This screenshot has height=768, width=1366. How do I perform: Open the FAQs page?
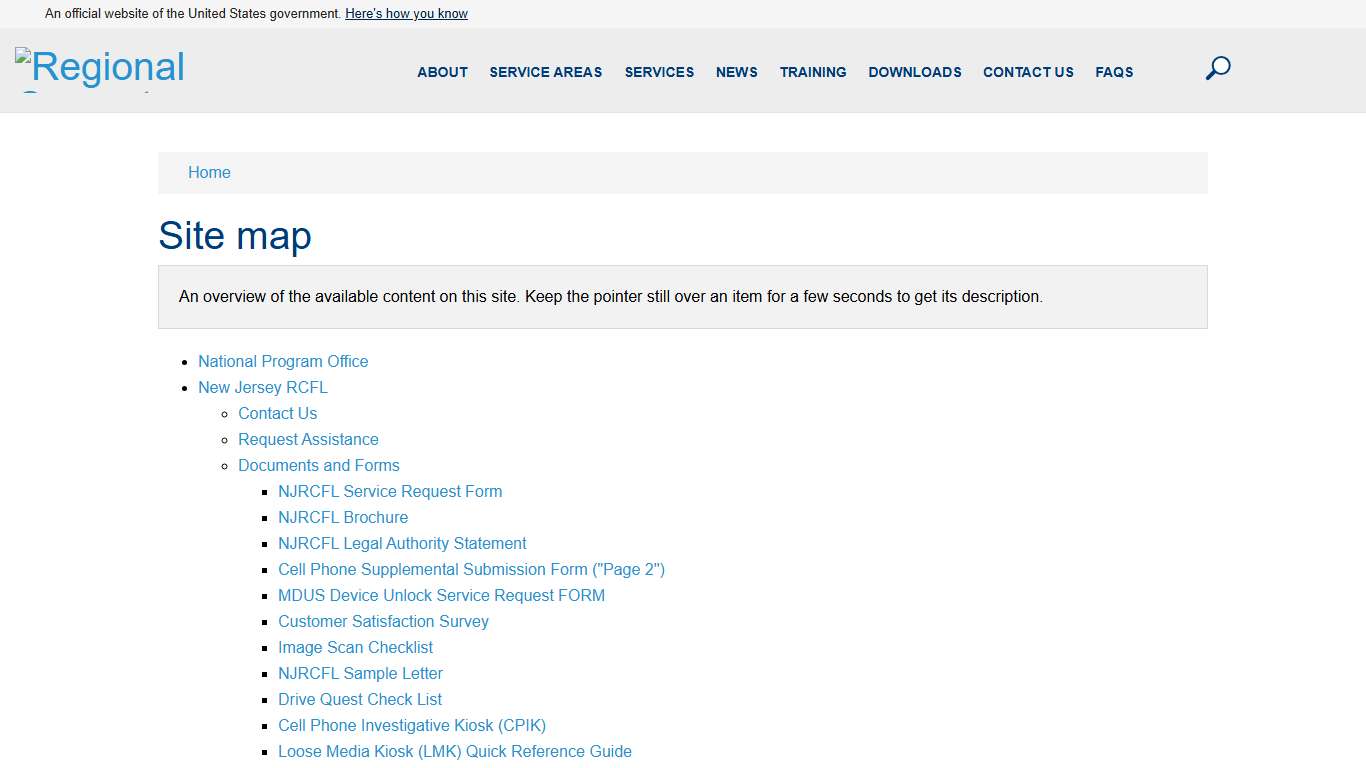(x=1114, y=72)
